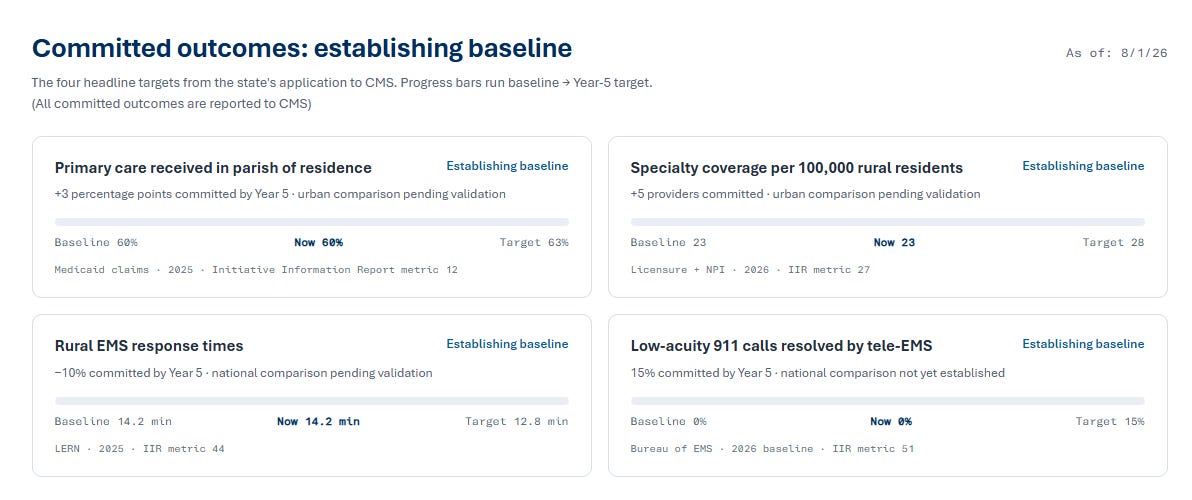
Task: Click the 'Medicaid claims · 2025' source line
Action: (256, 269)
